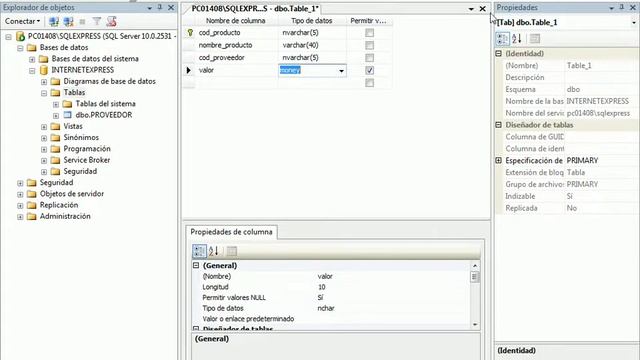Image resolution: width=640 pixels, height=360 pixels.
Task: Expand the dbo.PROVEEDOR table node
Action: [x=56, y=116]
